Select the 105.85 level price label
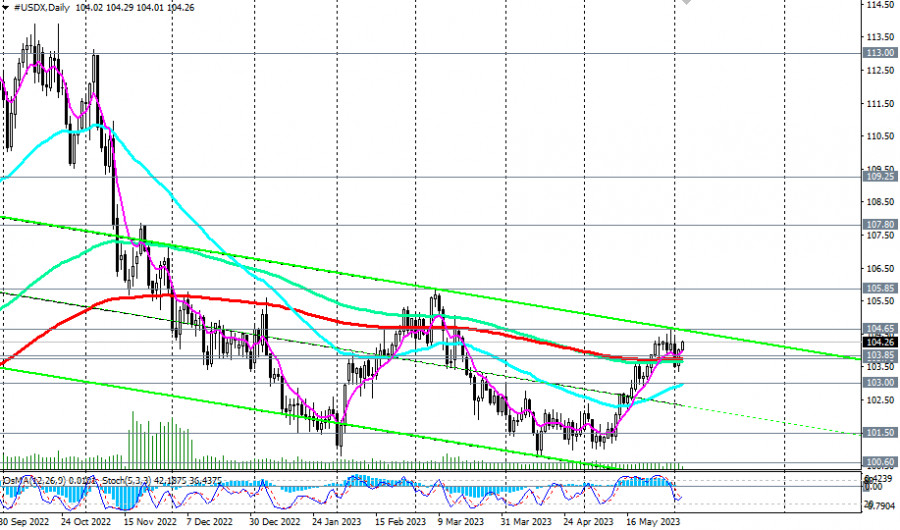The image size is (900, 530). pos(880,288)
